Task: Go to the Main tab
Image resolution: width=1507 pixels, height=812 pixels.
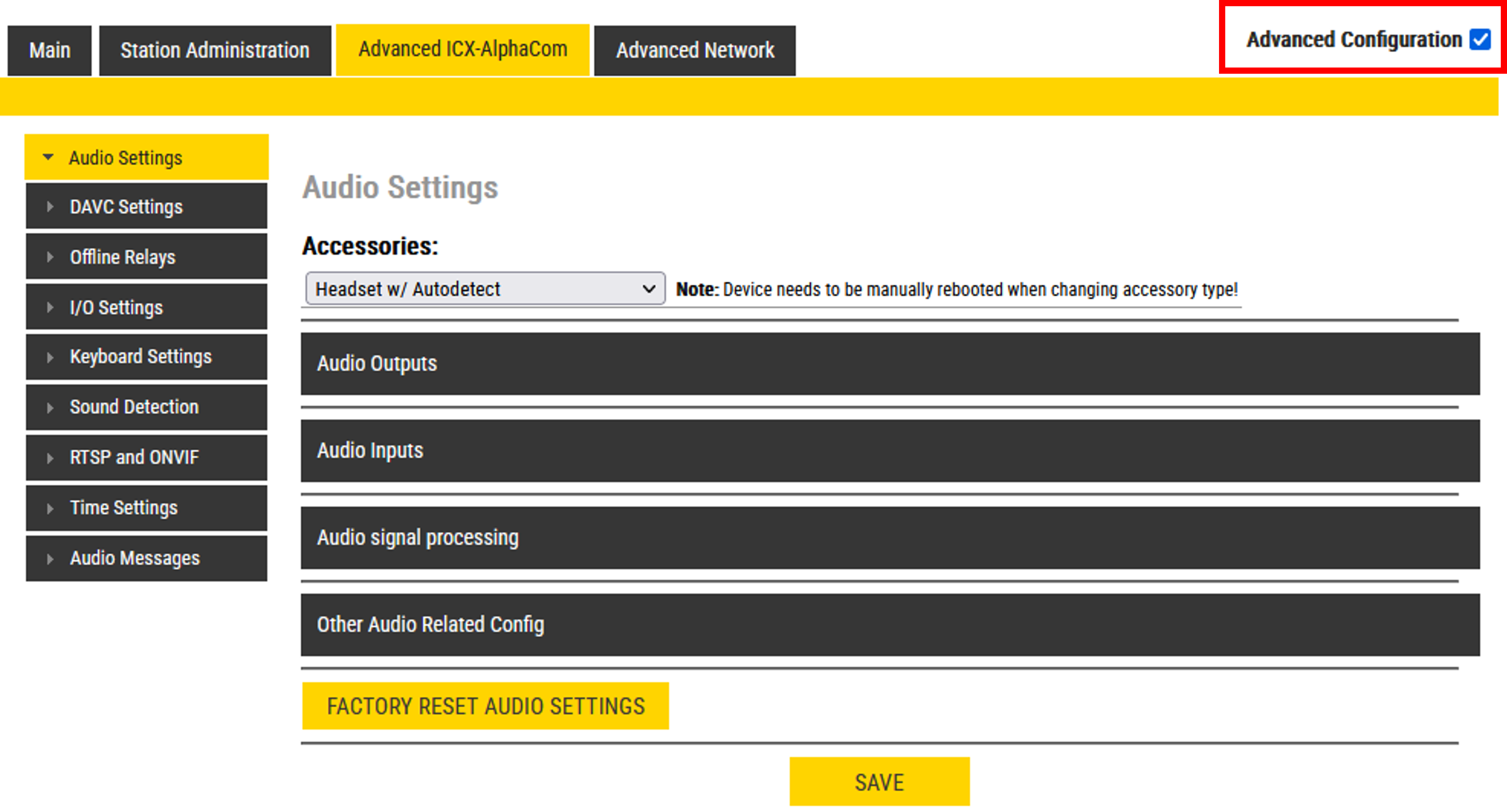Action: (x=50, y=51)
